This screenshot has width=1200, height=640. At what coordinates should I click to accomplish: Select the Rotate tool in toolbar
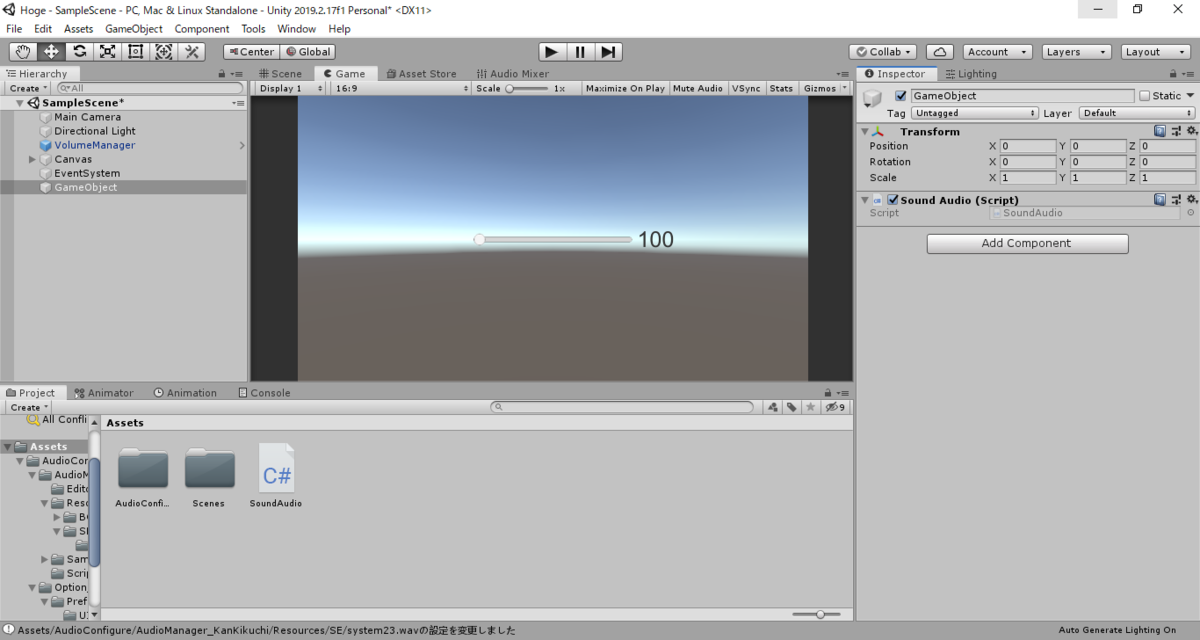(x=80, y=52)
